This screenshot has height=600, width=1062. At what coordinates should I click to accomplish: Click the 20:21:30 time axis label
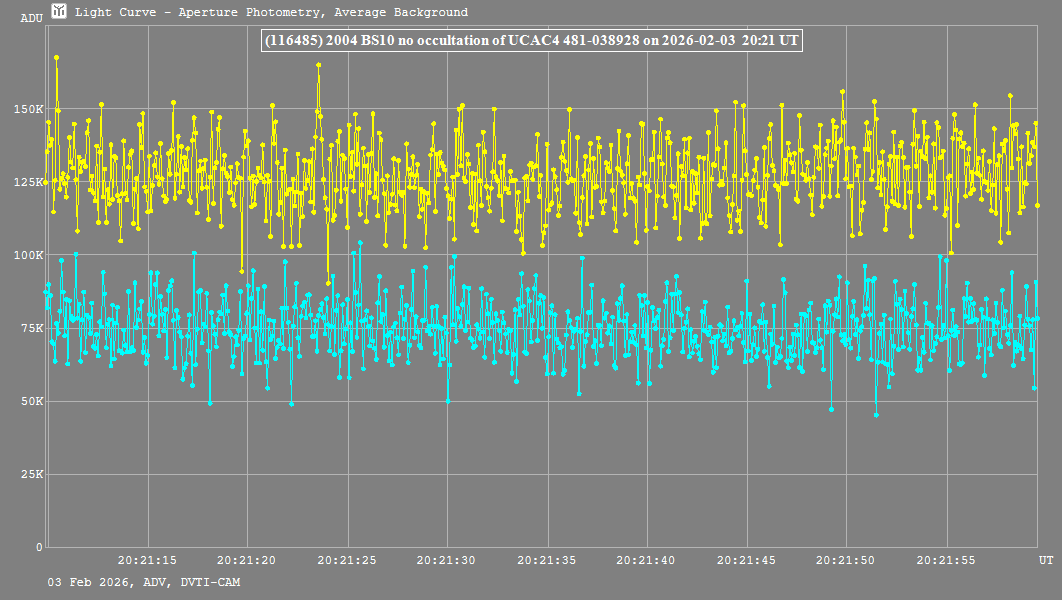click(447, 560)
